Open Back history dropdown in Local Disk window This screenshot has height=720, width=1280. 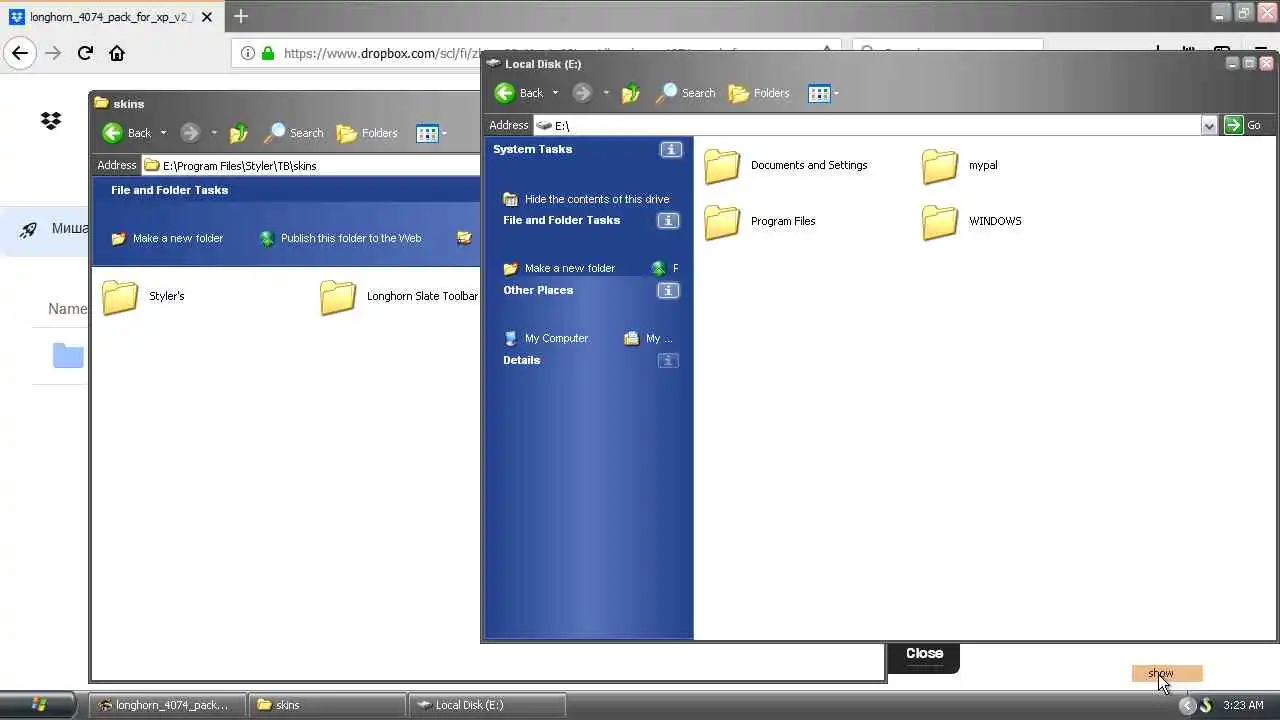(x=555, y=93)
